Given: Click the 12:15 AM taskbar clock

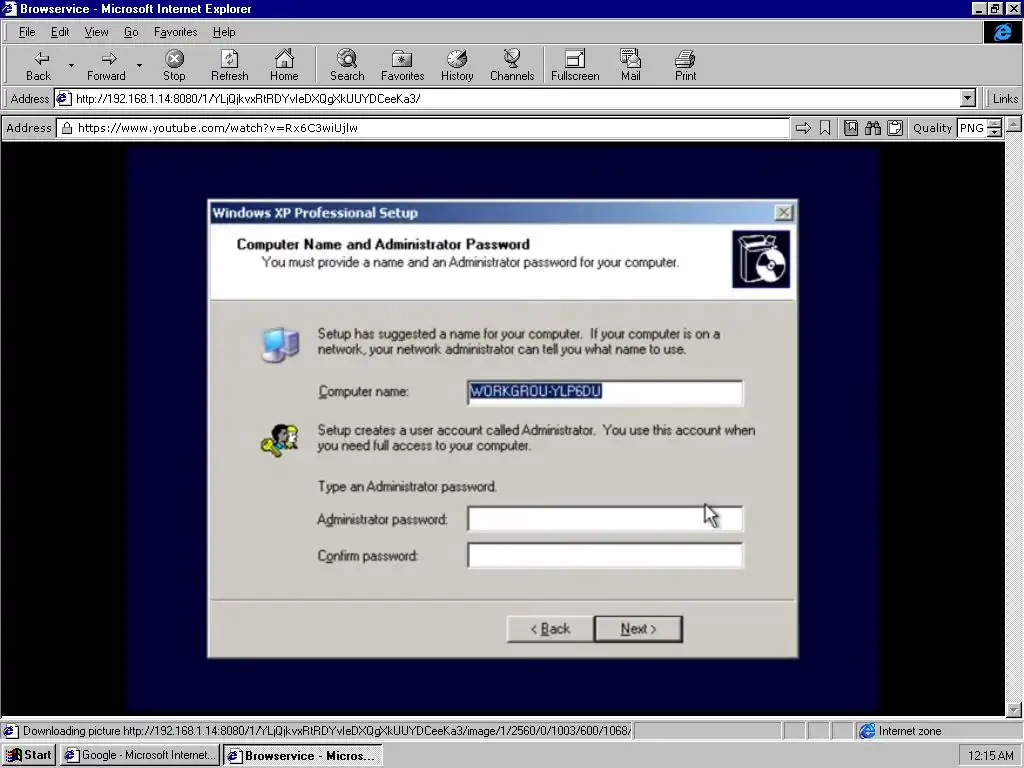Looking at the screenshot, I should point(990,756).
